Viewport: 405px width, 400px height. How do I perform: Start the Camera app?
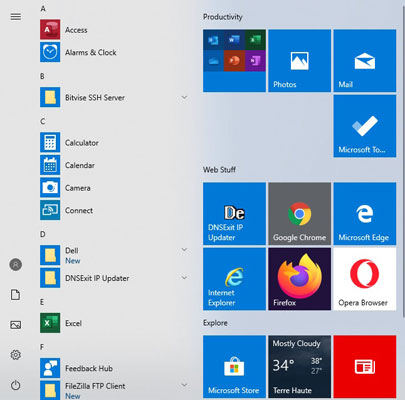(114, 188)
